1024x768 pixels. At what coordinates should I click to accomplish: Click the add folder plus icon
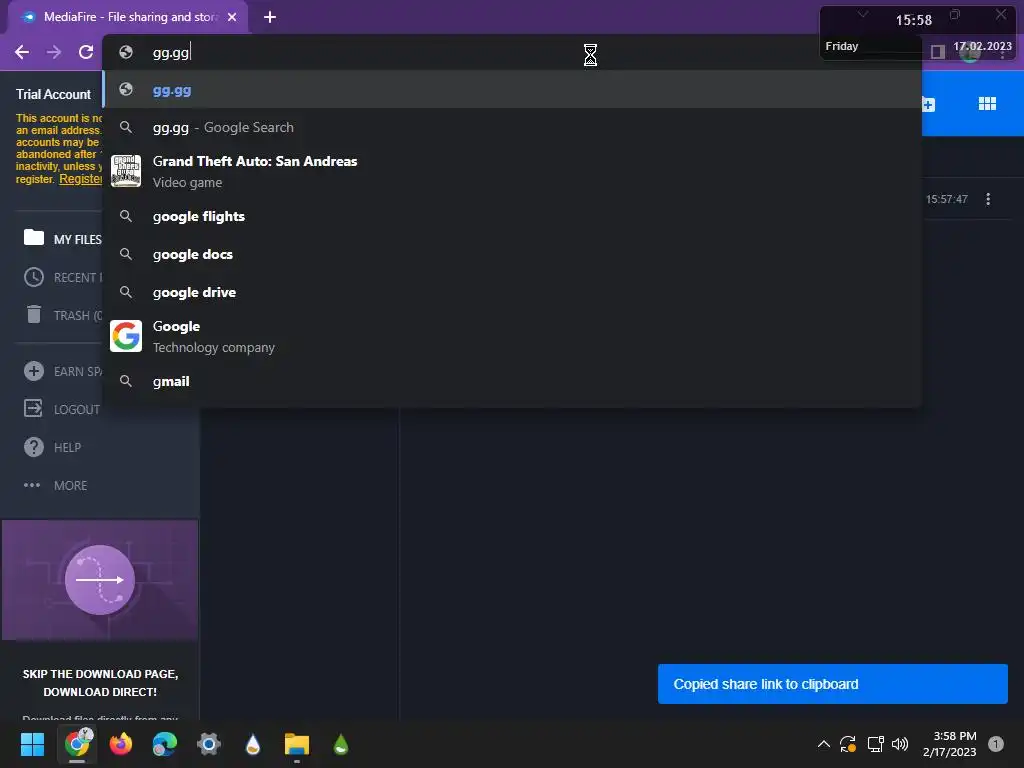(928, 104)
